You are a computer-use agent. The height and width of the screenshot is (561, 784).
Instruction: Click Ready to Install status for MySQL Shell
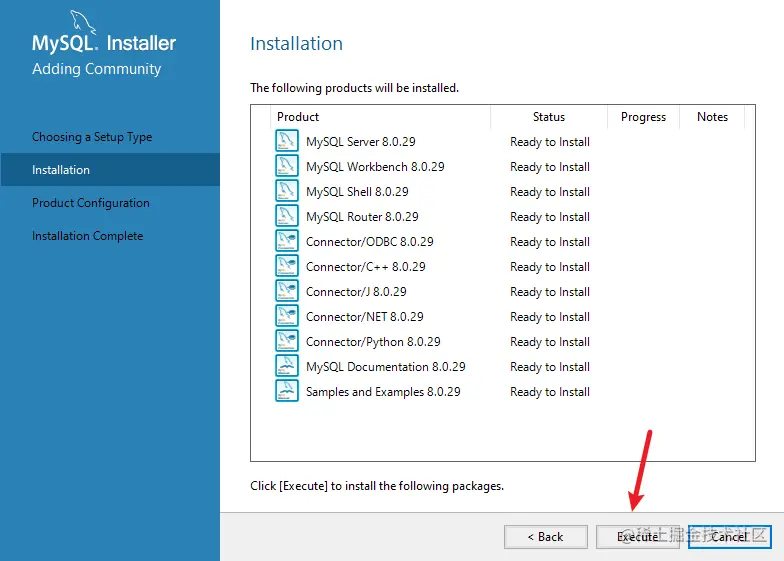pos(550,192)
